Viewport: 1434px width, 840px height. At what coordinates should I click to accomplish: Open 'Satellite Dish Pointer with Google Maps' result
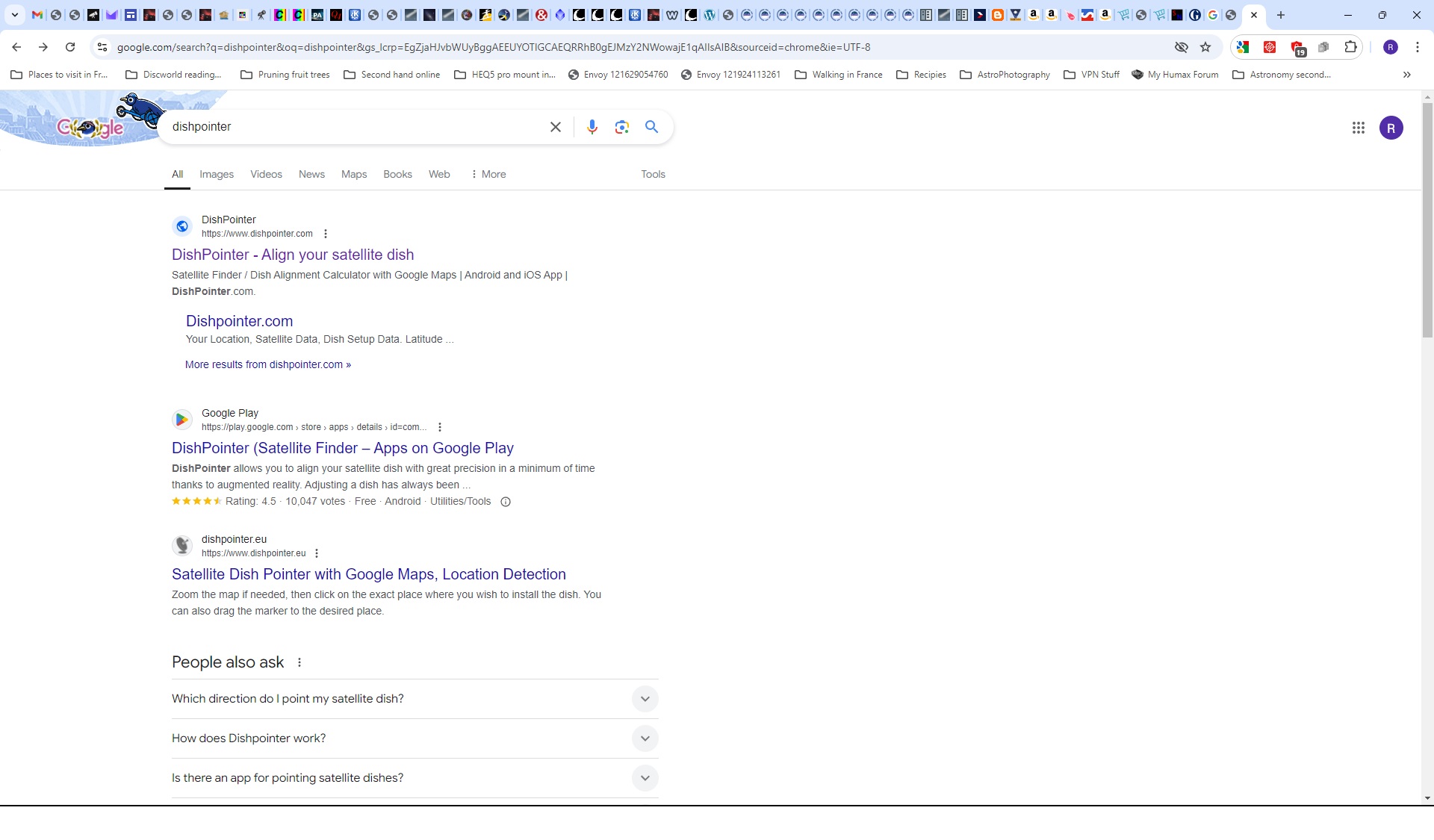tap(369, 574)
